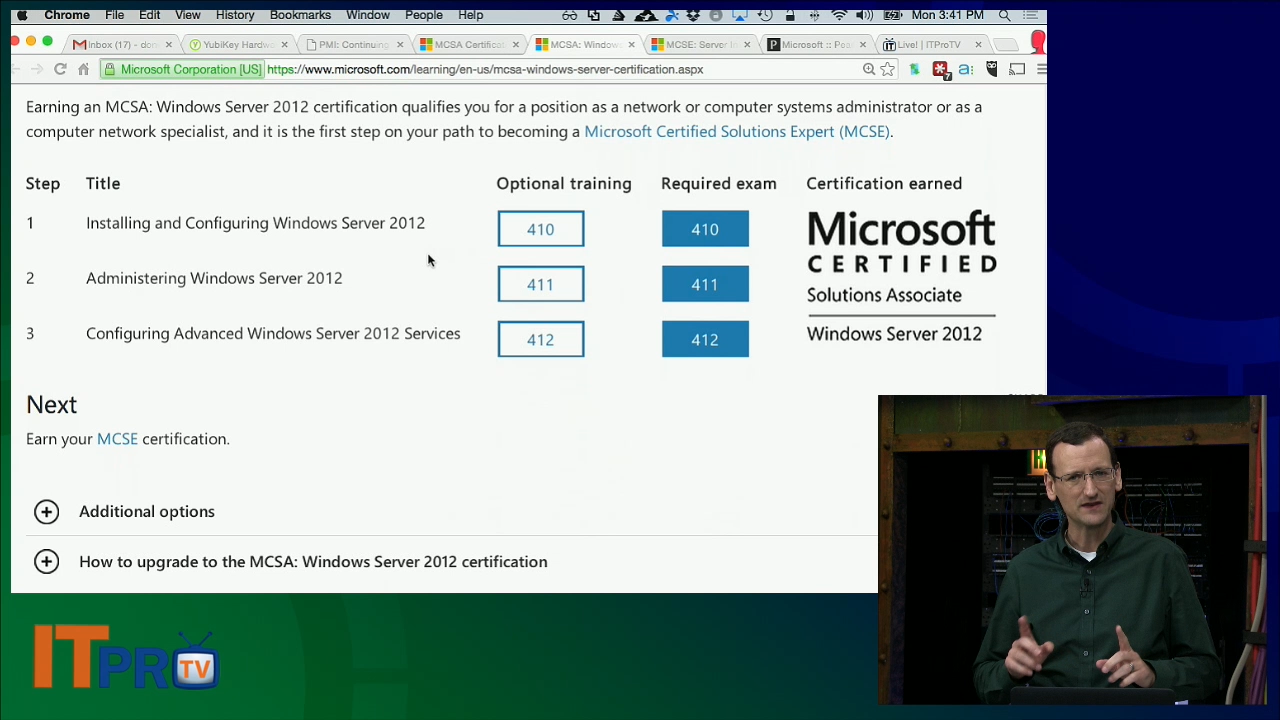Click the padlock icon in menu bar

(x=790, y=15)
